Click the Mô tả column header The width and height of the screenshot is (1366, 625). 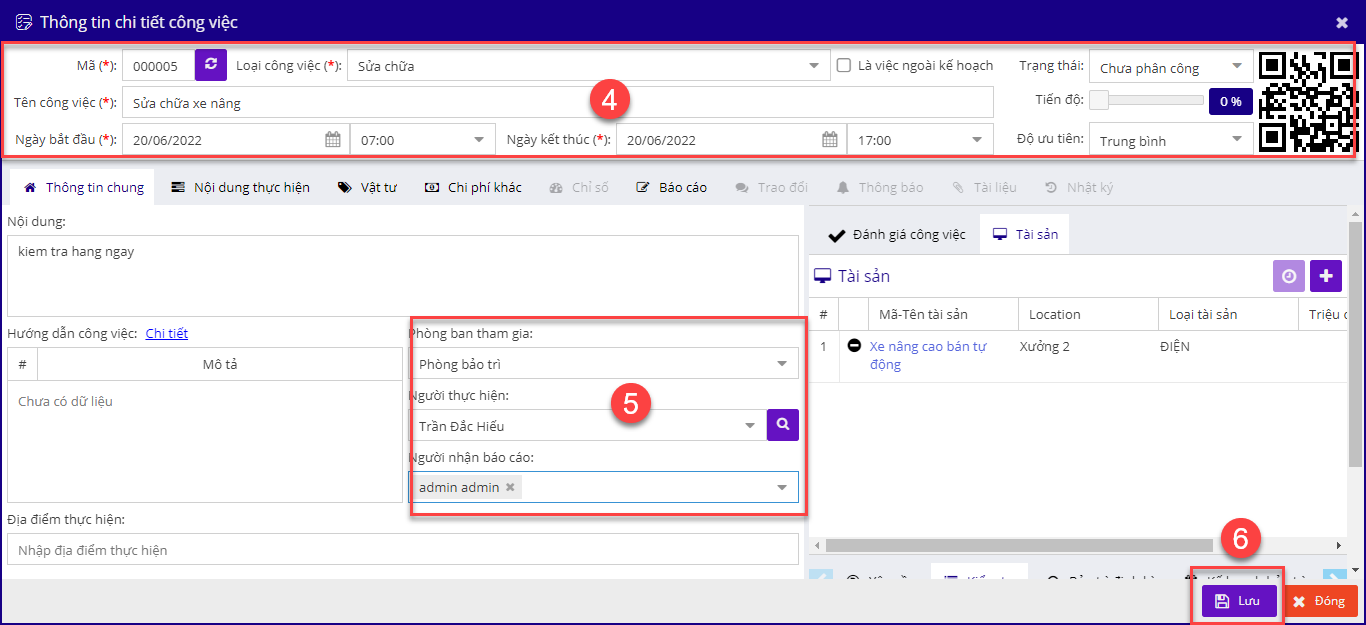(220, 364)
